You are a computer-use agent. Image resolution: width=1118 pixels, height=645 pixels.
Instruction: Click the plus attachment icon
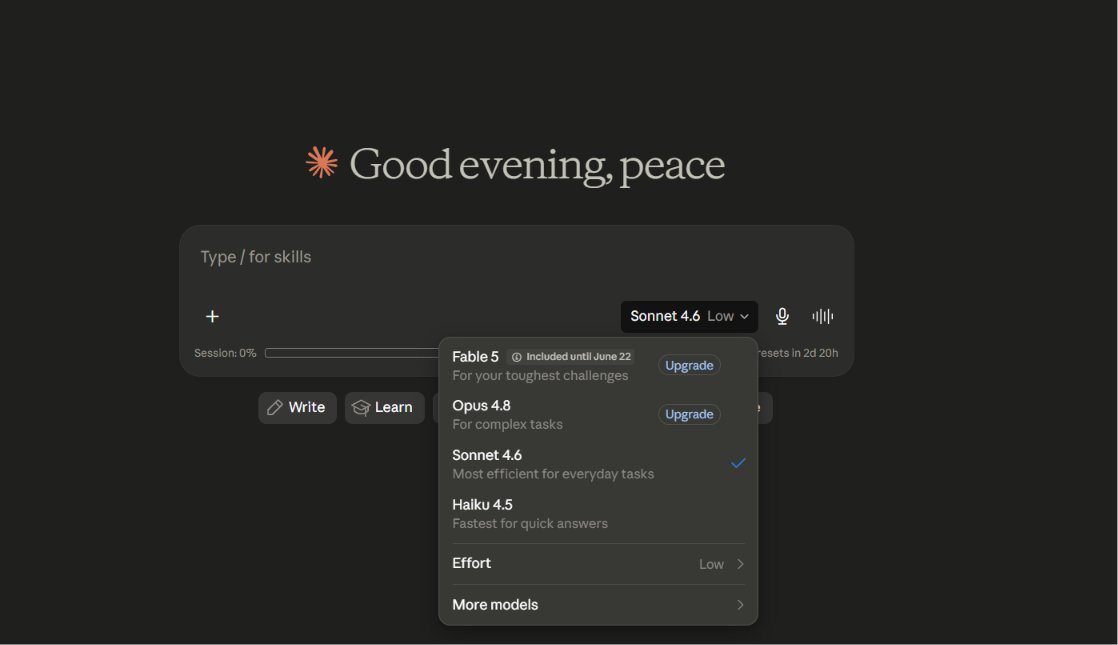click(212, 316)
